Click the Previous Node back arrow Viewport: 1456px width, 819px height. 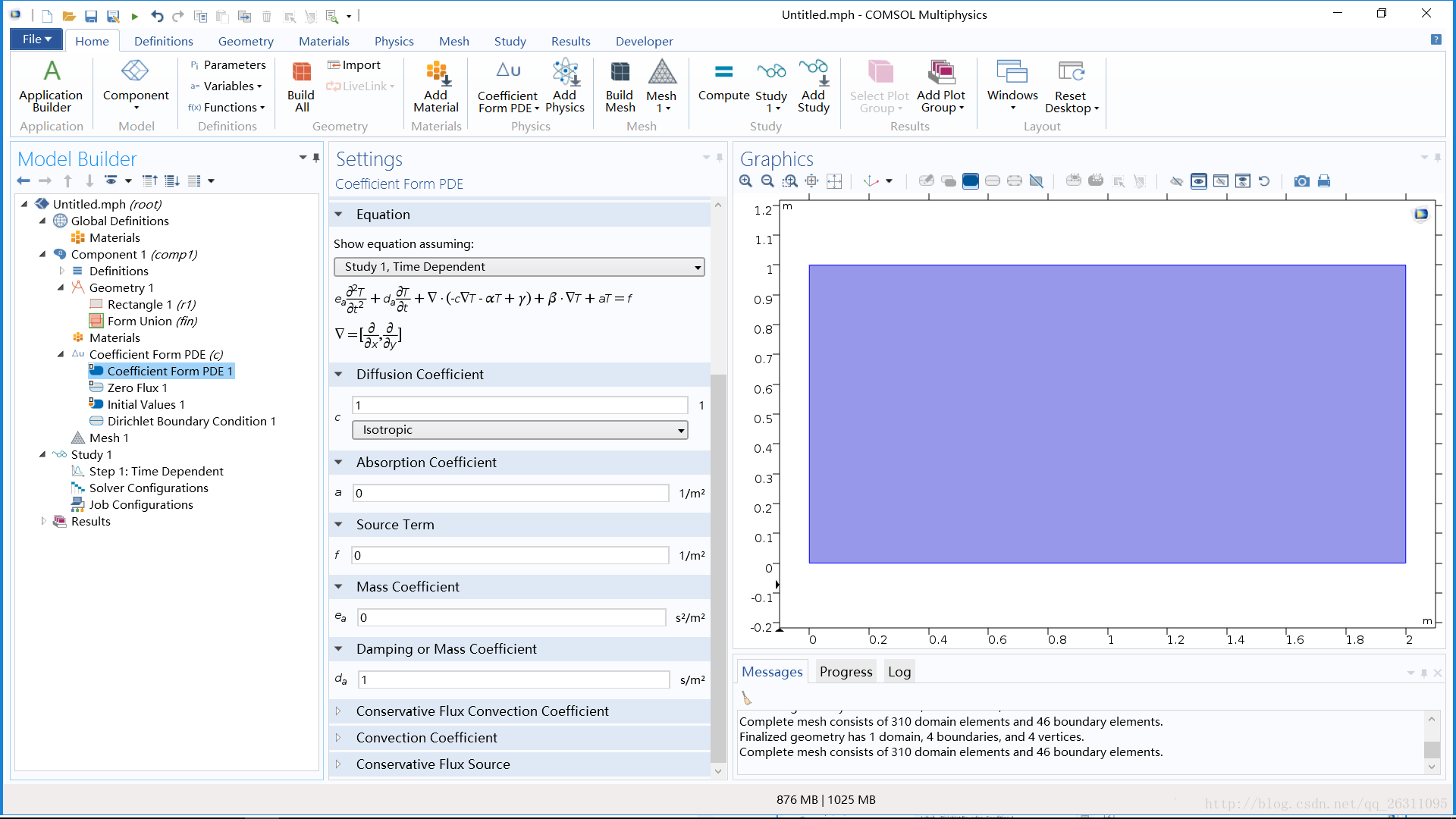pos(24,180)
